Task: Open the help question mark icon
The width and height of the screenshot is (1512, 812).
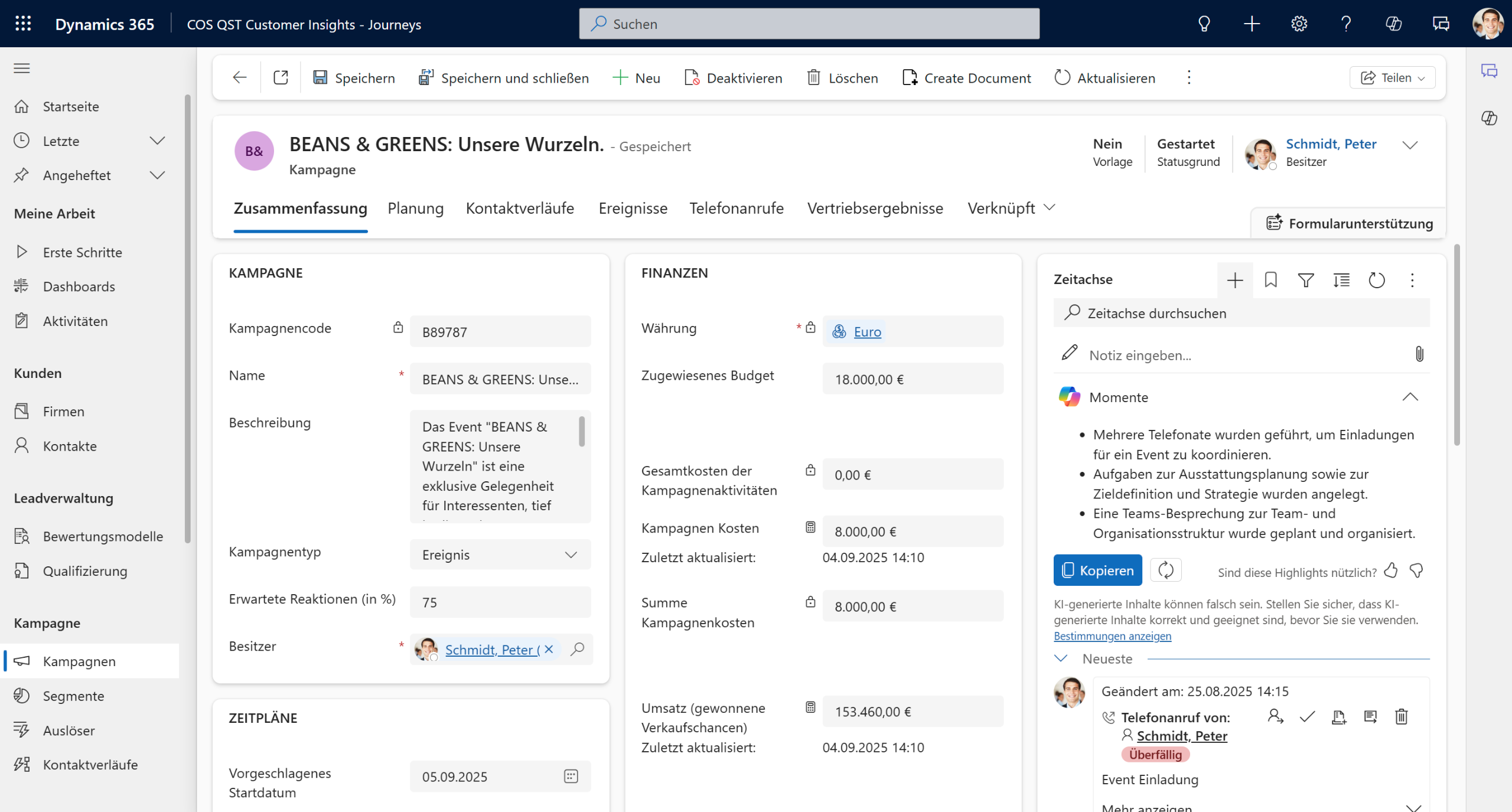Action: tap(1346, 24)
